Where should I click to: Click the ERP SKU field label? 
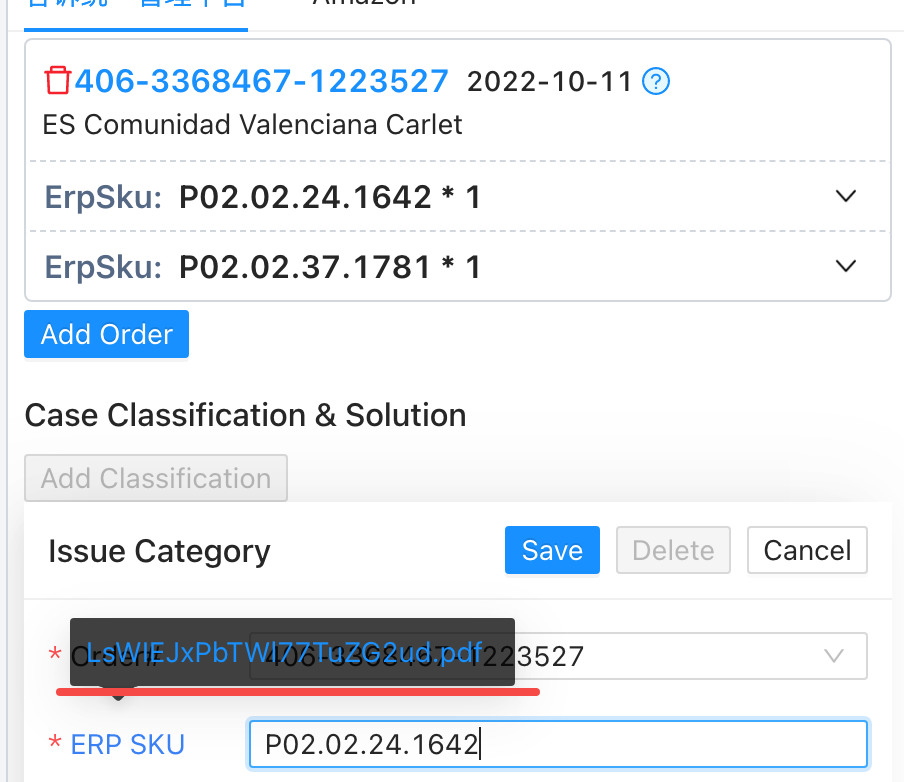pos(127,744)
